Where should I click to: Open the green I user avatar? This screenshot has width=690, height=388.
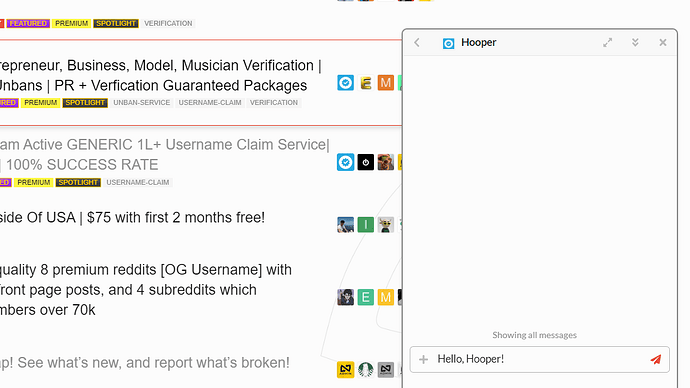tap(365, 225)
